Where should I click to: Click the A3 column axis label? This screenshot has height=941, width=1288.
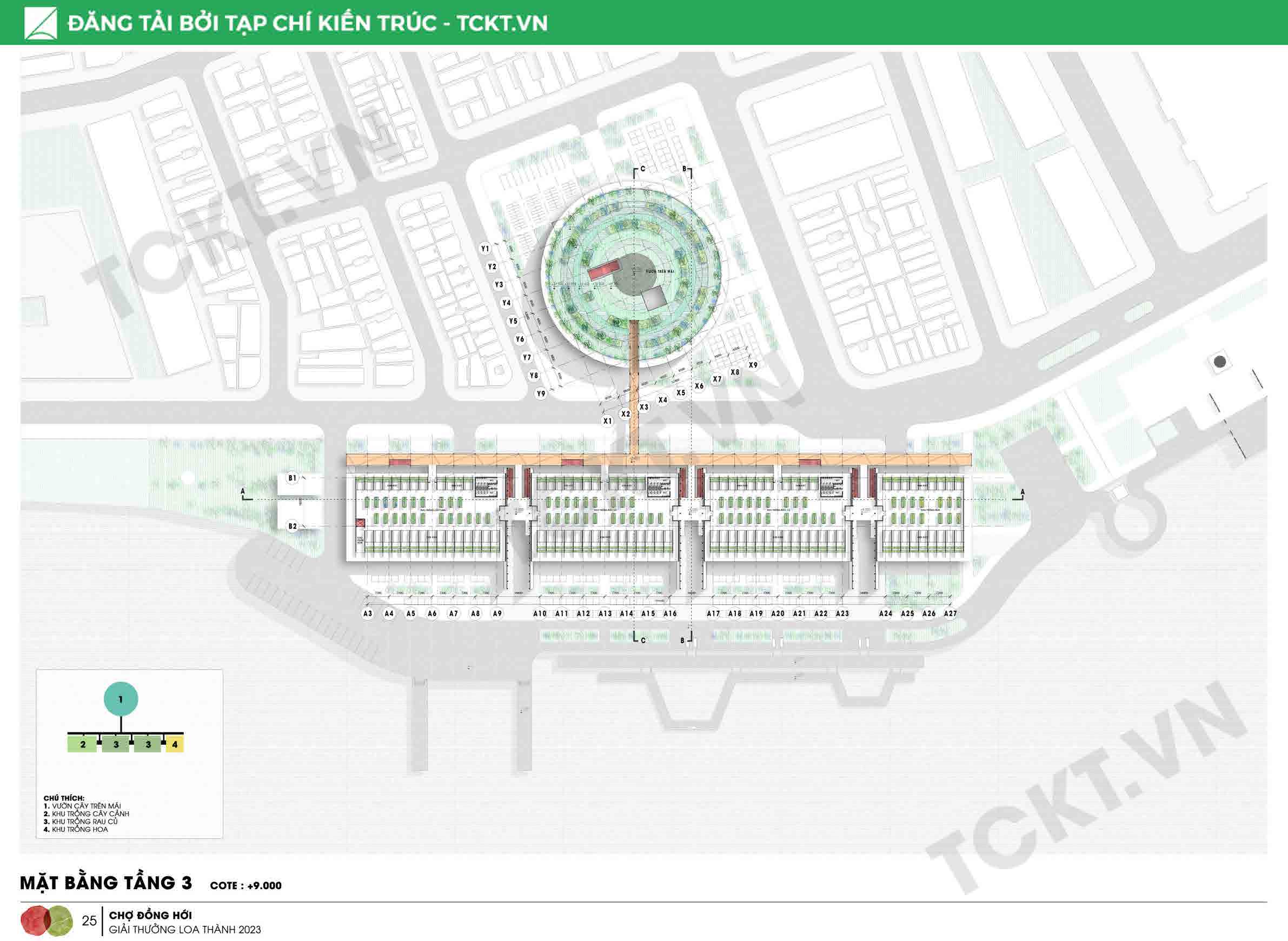[x=368, y=614]
